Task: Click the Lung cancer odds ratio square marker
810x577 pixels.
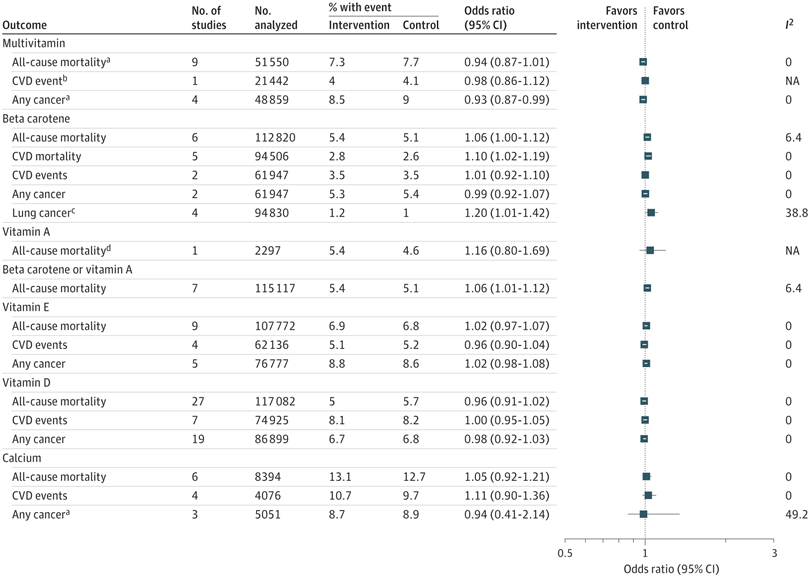Action: [651, 213]
